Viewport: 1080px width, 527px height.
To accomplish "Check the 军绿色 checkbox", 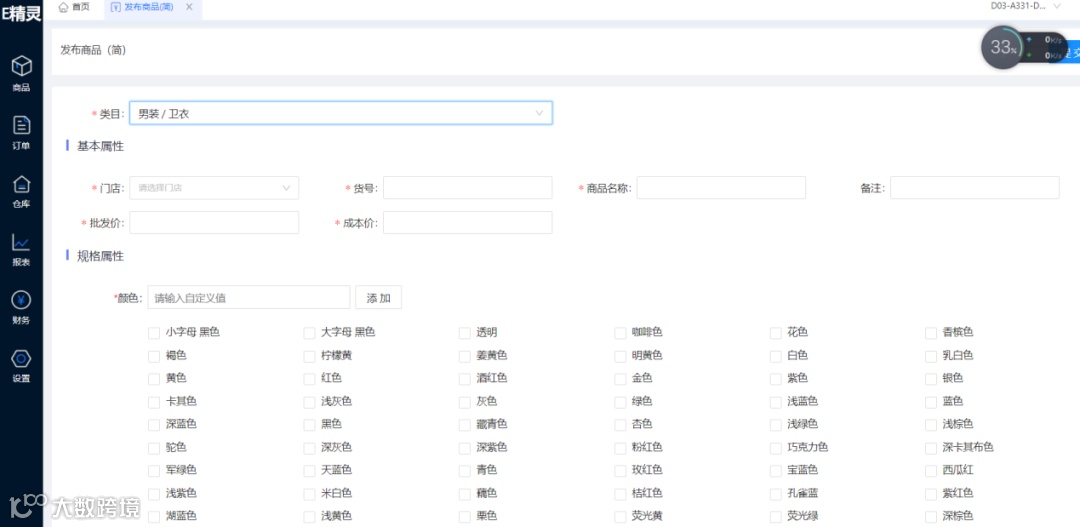I will pyautogui.click(x=154, y=471).
